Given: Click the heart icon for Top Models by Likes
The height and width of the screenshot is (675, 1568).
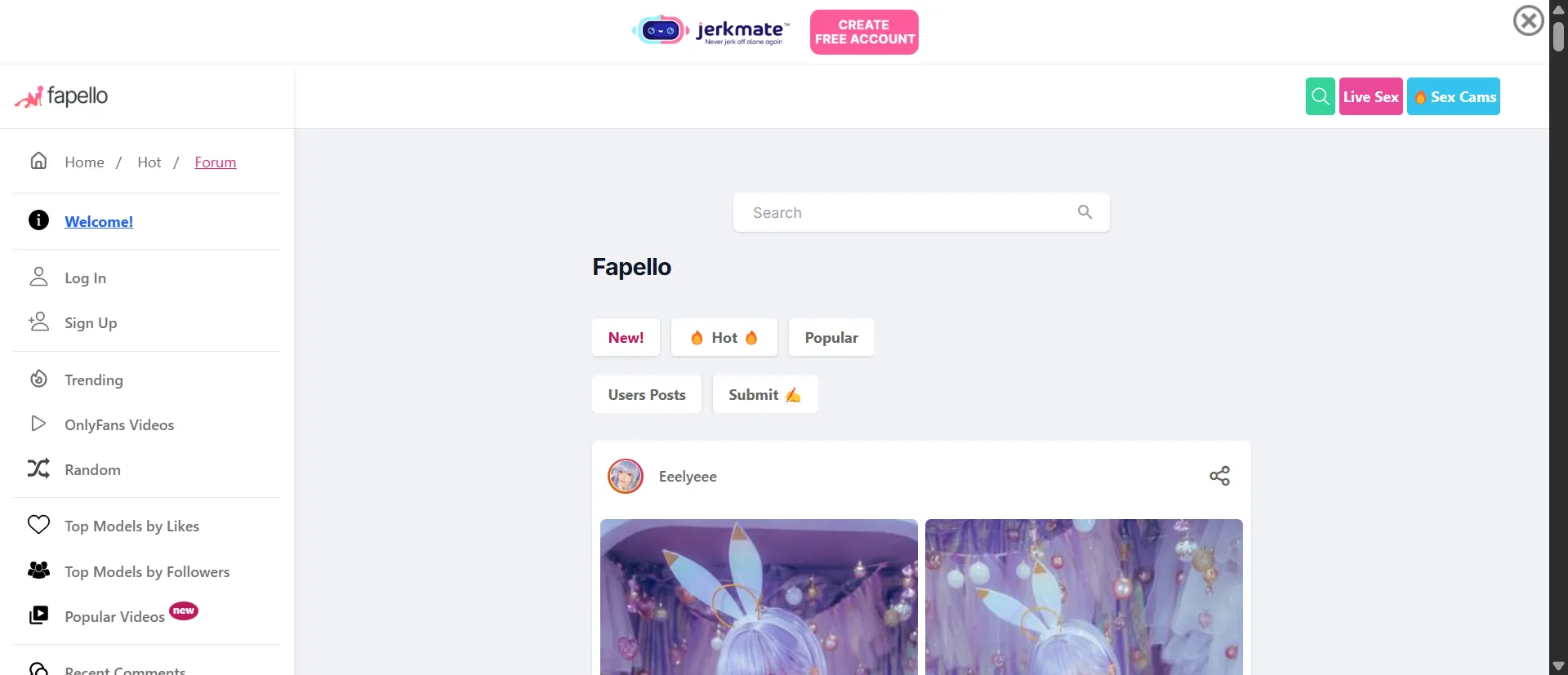Looking at the screenshot, I should click(x=38, y=525).
